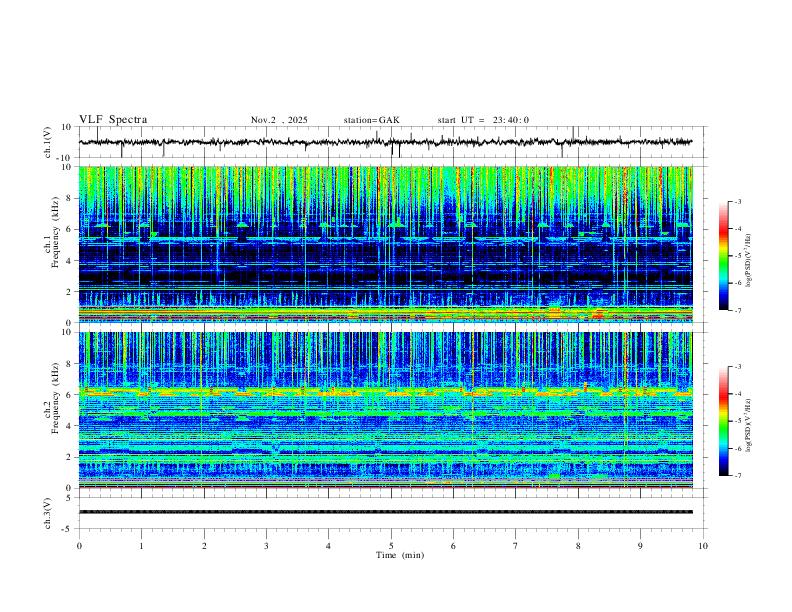This screenshot has width=792, height=612.
Task: Click inside the ch.1 spectrogram panel
Action: 386,244
